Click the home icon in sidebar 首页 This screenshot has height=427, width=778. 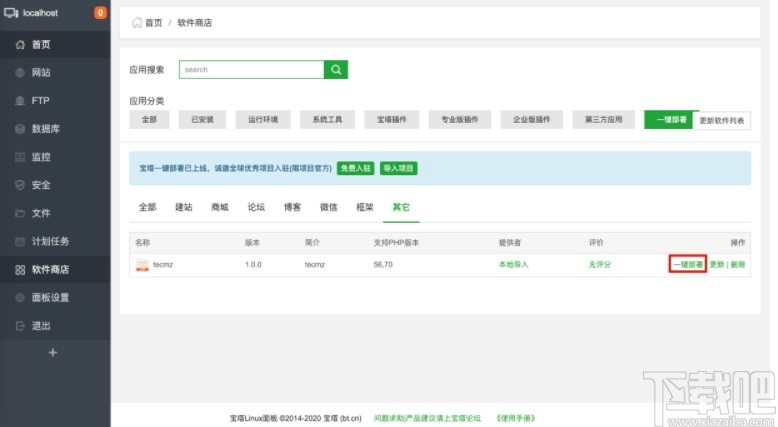coord(20,45)
